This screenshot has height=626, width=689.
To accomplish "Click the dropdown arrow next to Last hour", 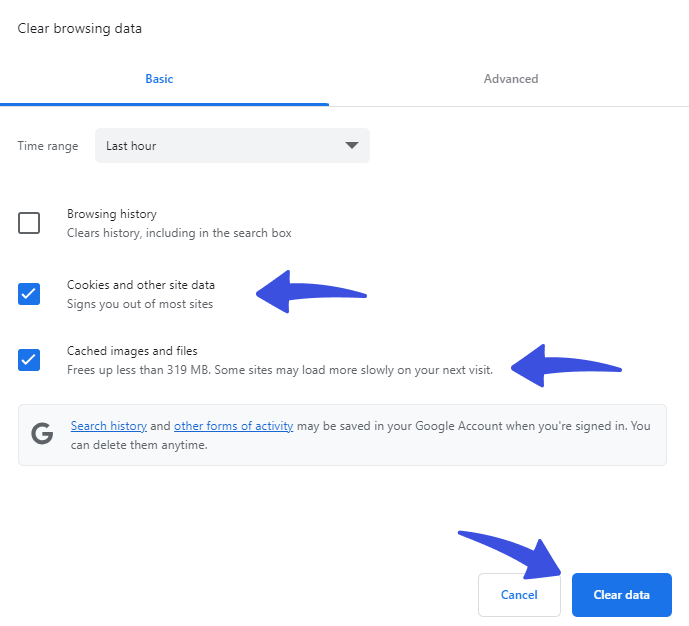I will [352, 145].
